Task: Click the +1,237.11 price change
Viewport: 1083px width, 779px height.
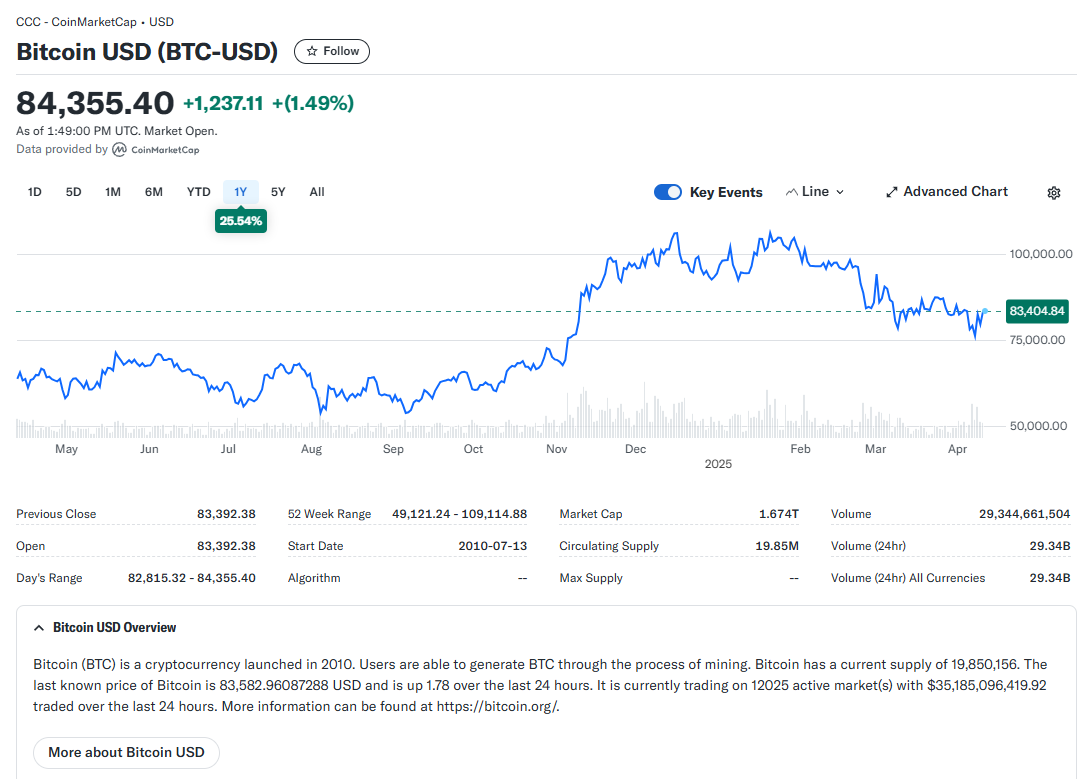Action: pyautogui.click(x=223, y=104)
